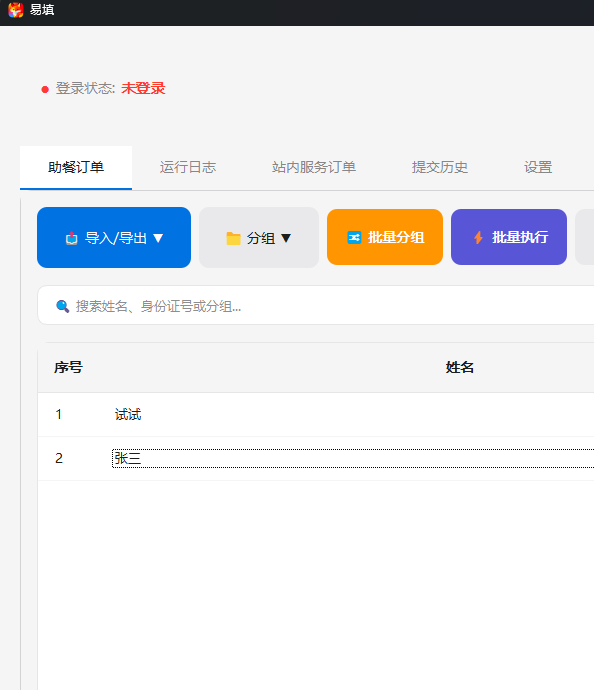This screenshot has height=690, width=594.
Task: Click the 易填 app logo icon
Action: [x=16, y=10]
